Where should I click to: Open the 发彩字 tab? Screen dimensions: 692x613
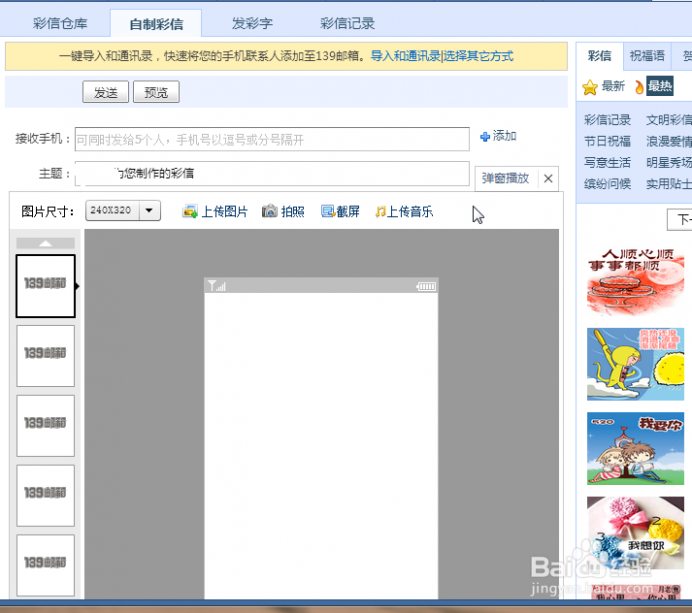(x=252, y=23)
